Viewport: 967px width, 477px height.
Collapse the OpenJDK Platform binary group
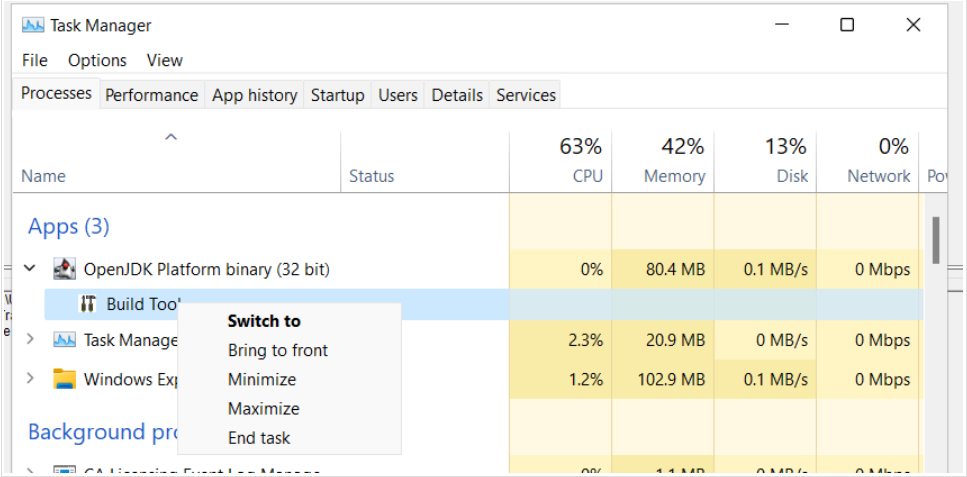pyautogui.click(x=30, y=269)
